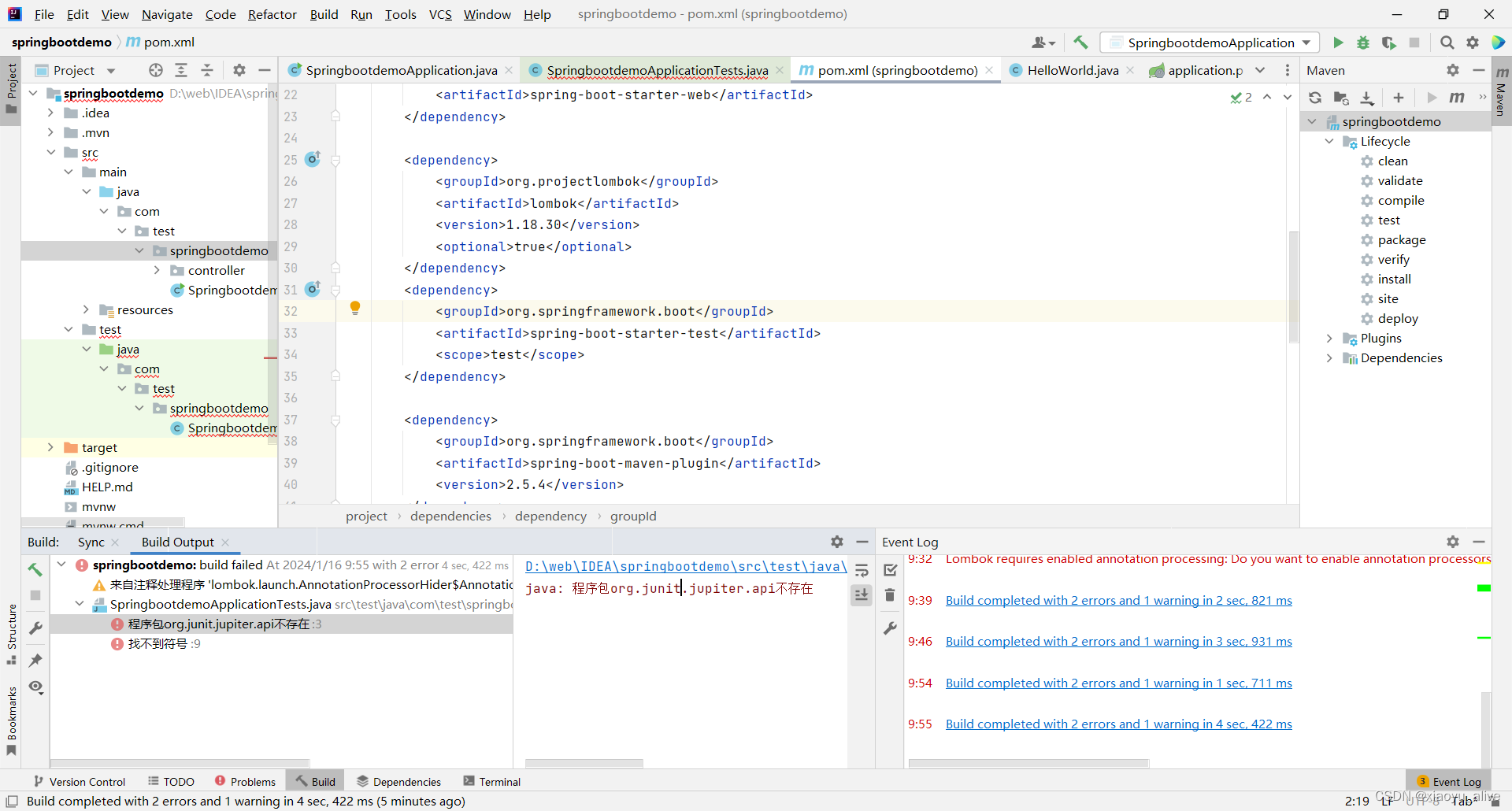
Task: Expand Maven Plugins node
Action: (x=1329, y=338)
